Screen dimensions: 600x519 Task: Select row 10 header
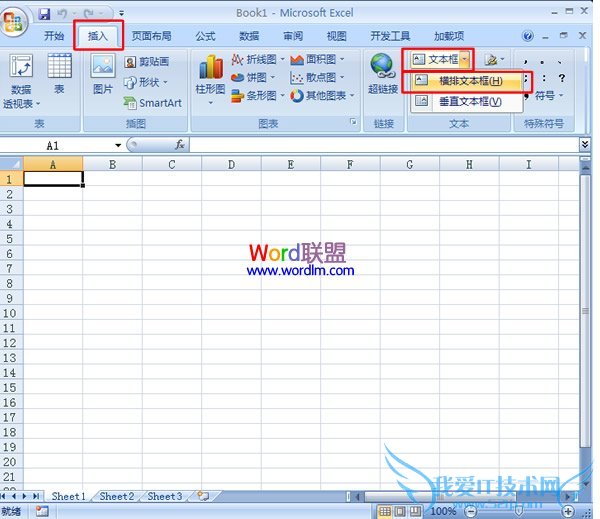(10, 313)
